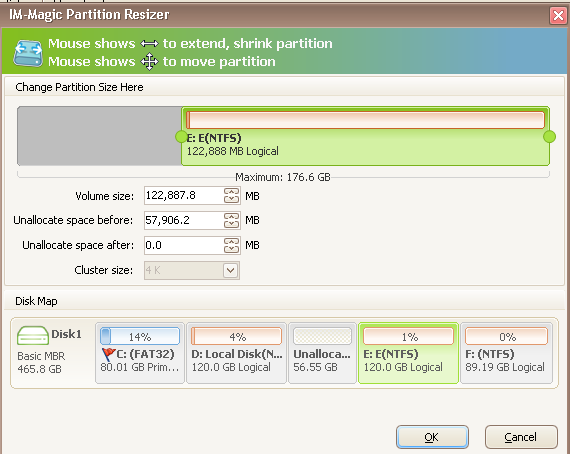Select C: (FAT32) partition in disk map
This screenshot has height=454, width=570.
[140, 353]
